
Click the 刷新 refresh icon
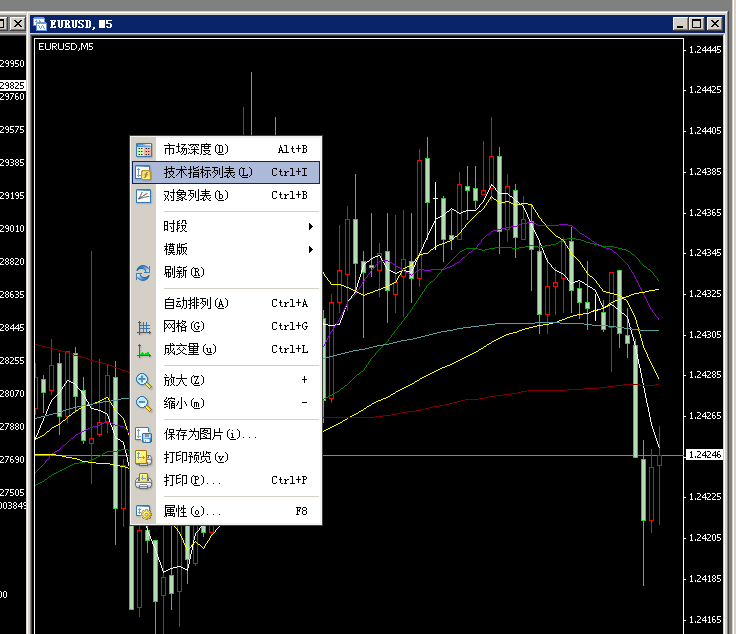pos(144,272)
